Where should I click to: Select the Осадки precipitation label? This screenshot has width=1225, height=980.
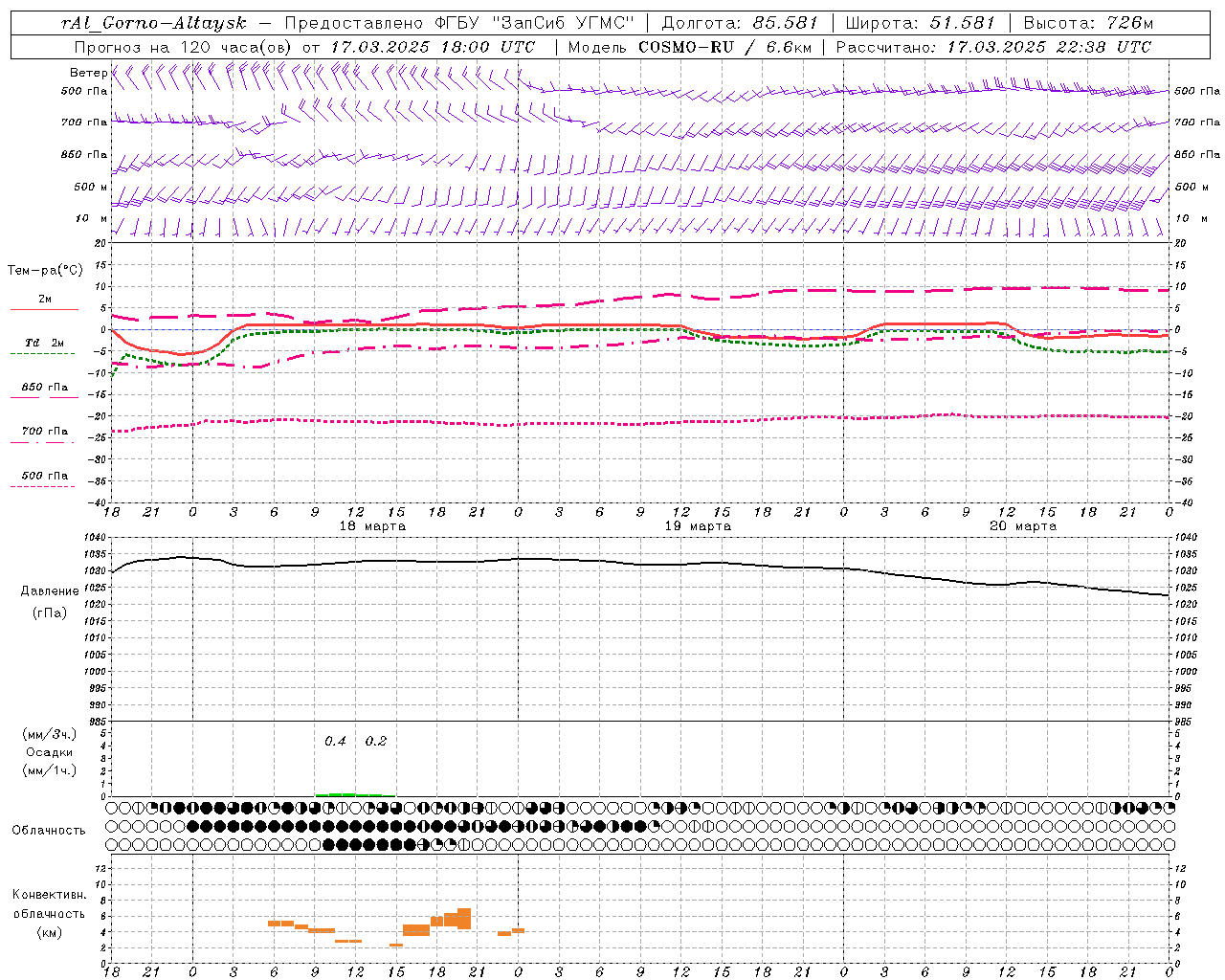click(x=50, y=752)
